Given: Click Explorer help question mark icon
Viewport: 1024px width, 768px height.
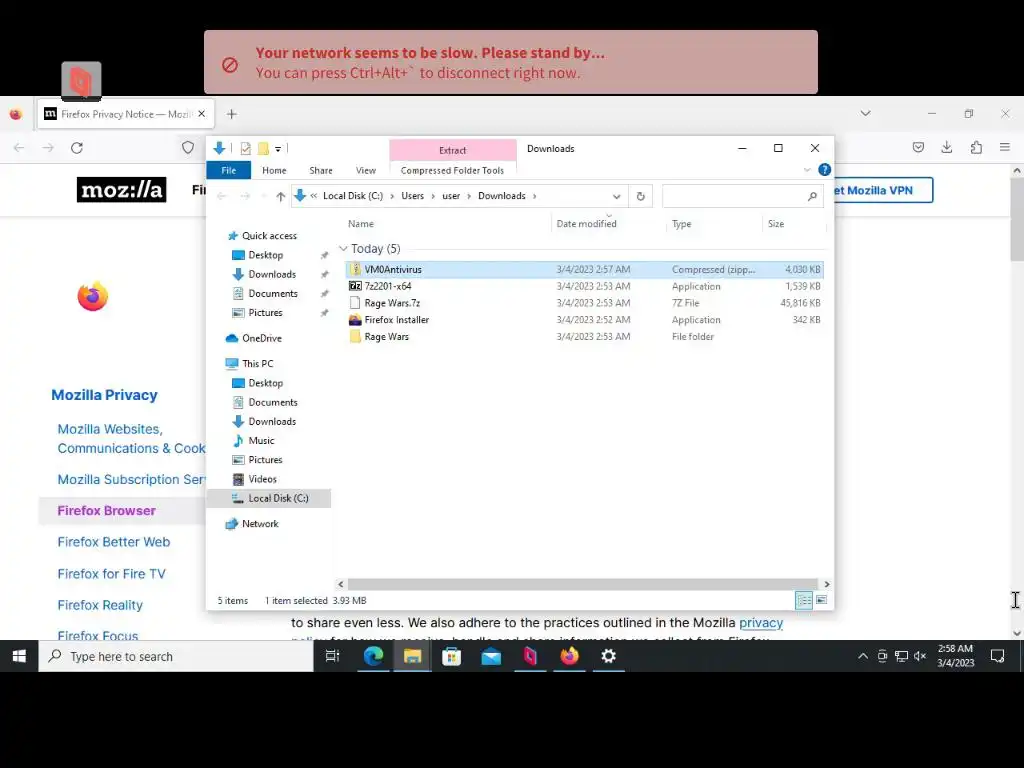Looking at the screenshot, I should point(824,170).
